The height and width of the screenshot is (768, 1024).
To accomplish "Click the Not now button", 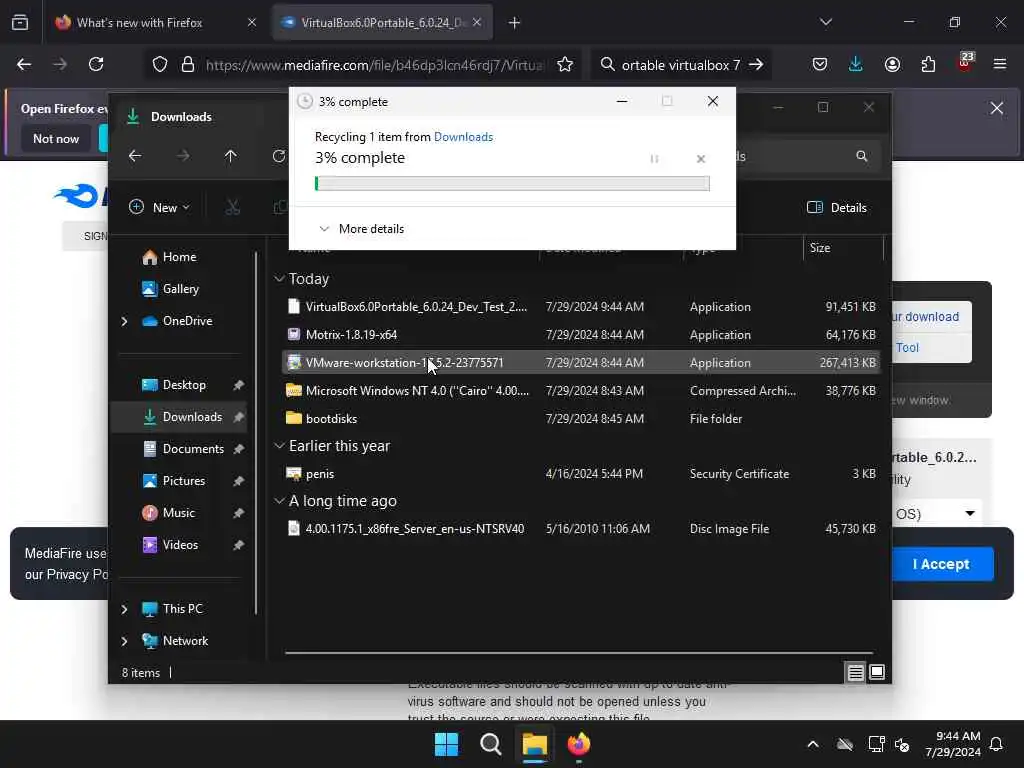I will pos(56,138).
